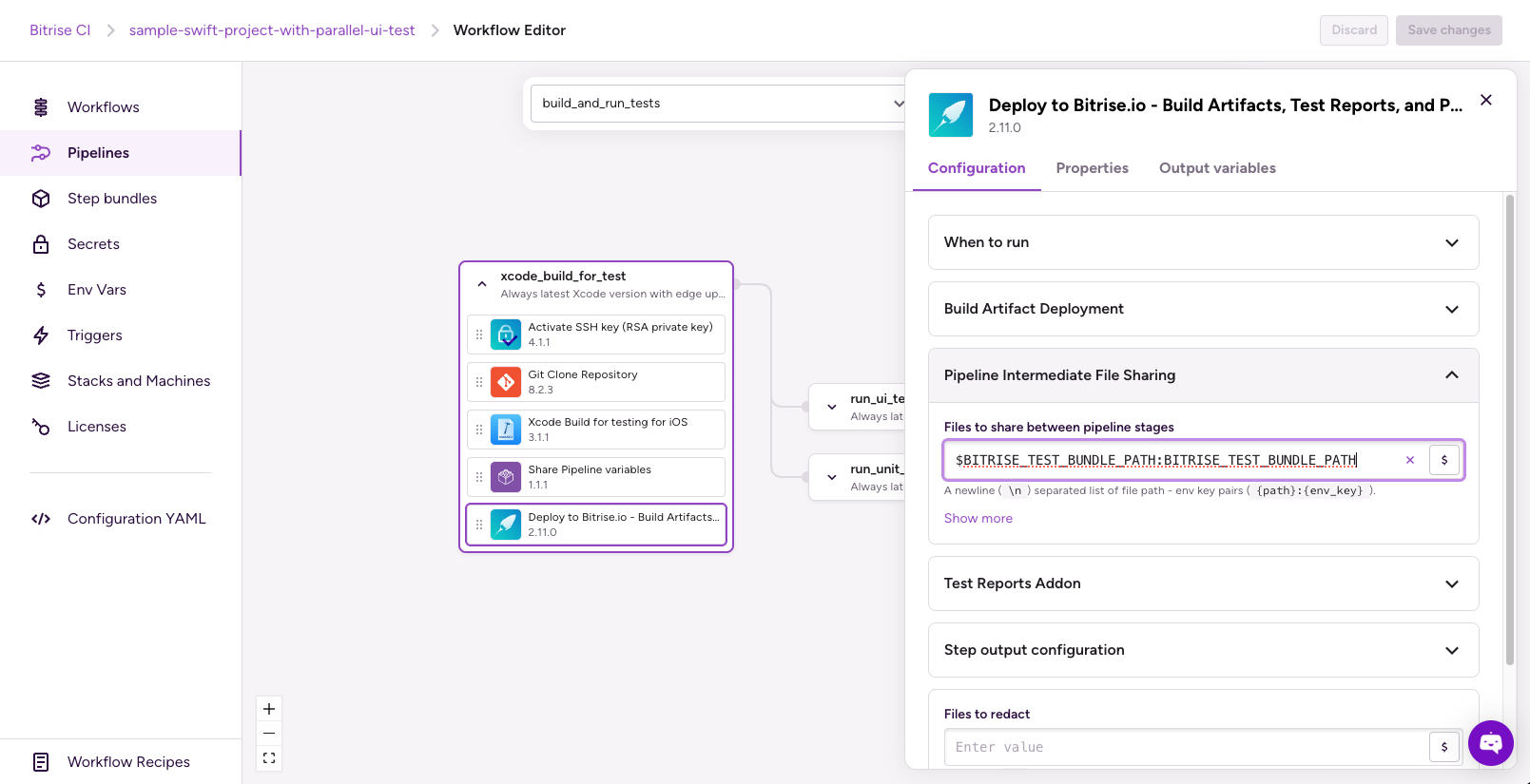Open Stacks and Machines in the sidebar

coord(121,381)
